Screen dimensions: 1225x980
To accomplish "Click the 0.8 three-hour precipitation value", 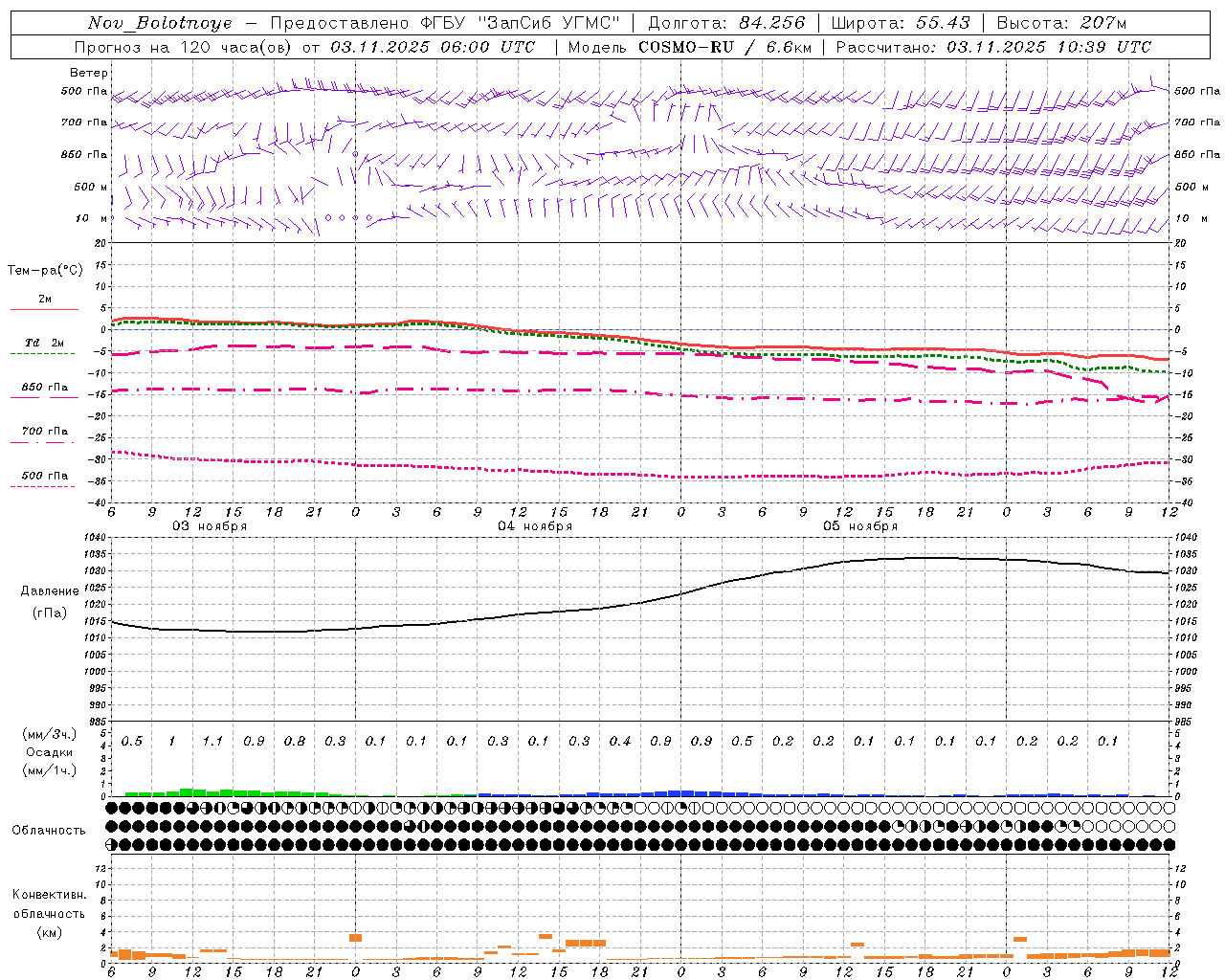I will 294,742.
